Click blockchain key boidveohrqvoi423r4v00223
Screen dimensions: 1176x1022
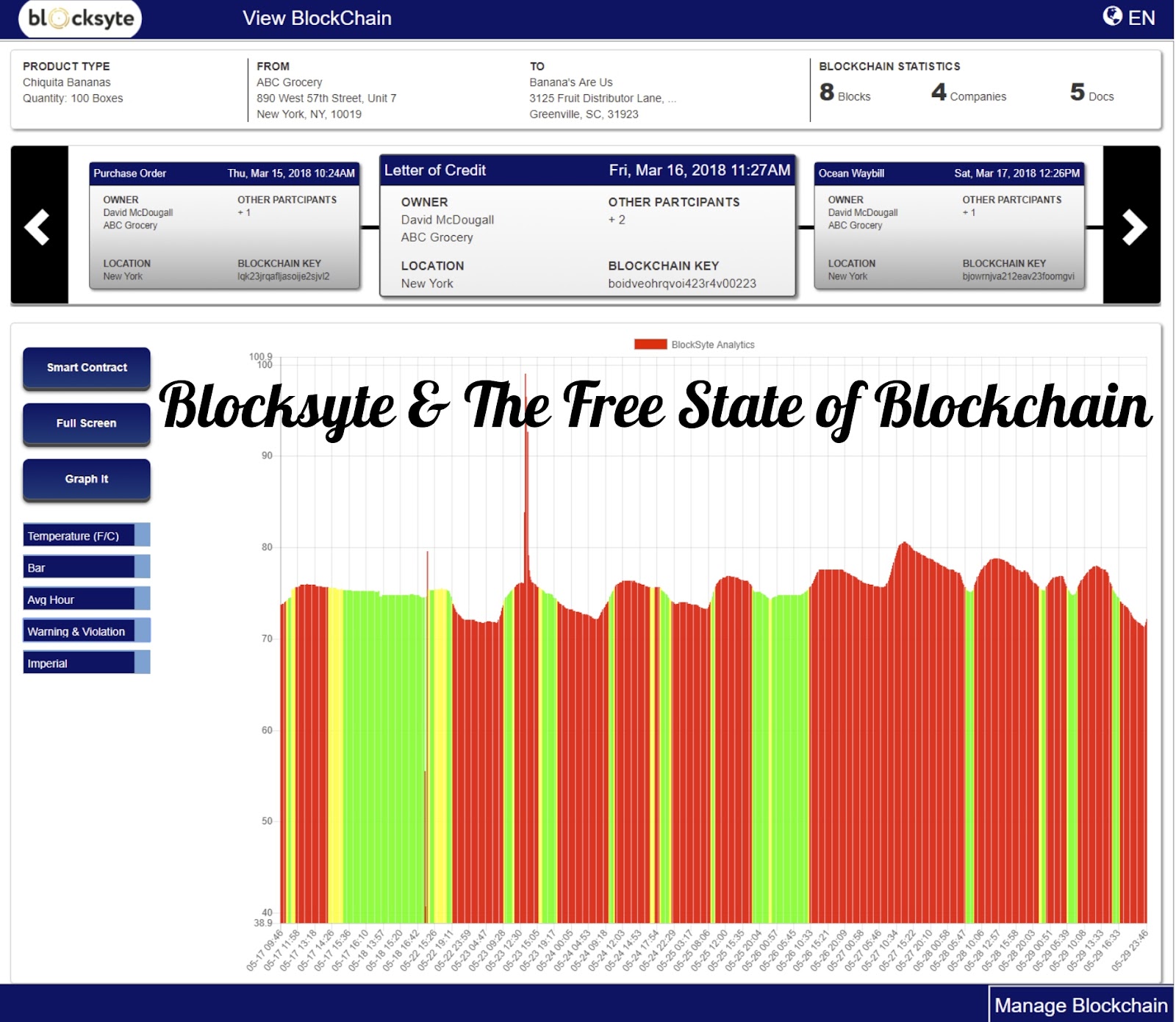coord(682,284)
